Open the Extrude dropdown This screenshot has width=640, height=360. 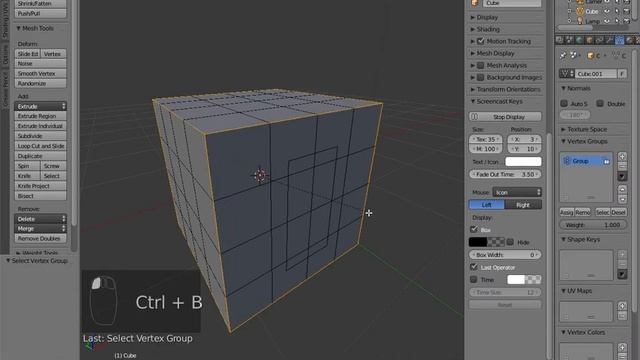40,106
